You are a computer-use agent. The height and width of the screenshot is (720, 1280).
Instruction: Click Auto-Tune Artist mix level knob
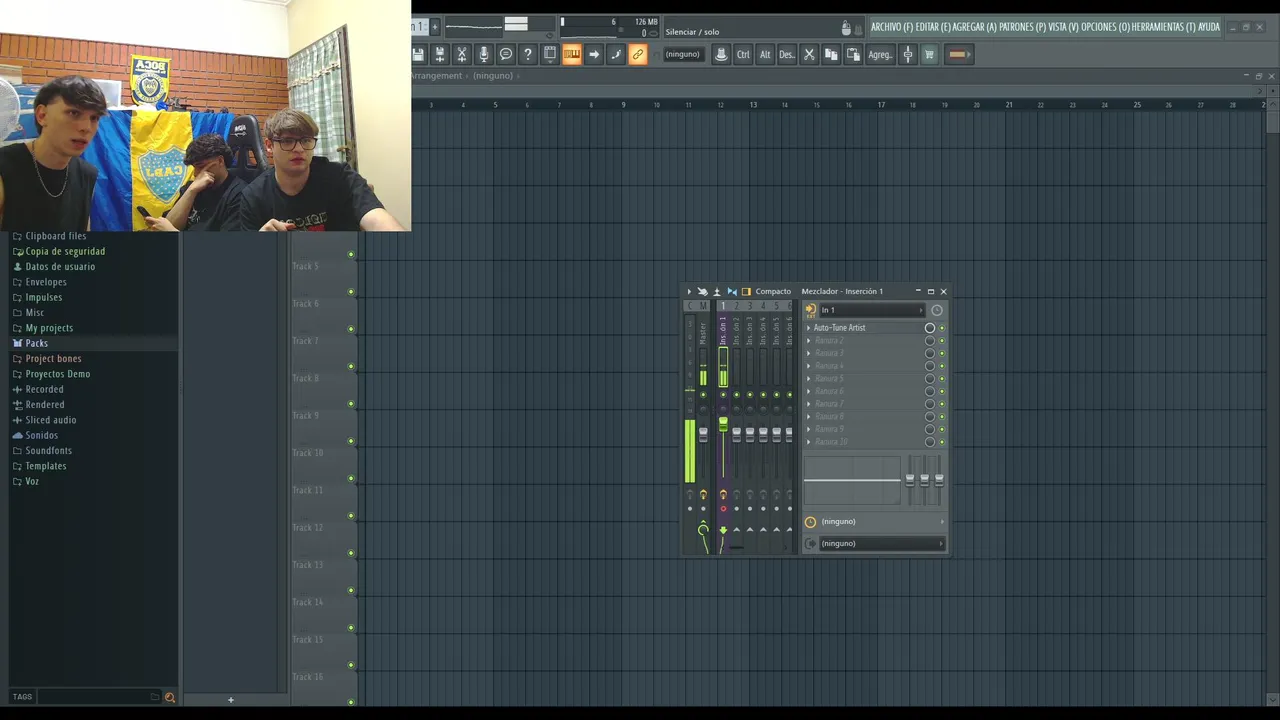coord(930,328)
